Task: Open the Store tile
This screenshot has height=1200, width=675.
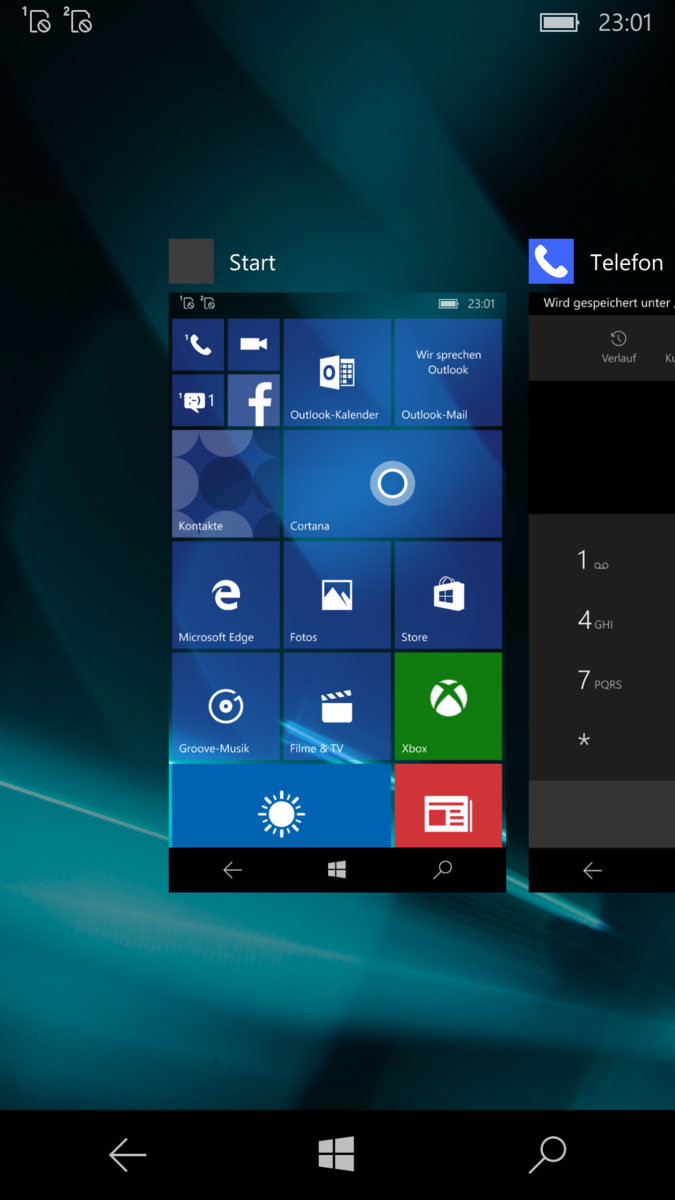Action: pyautogui.click(x=448, y=595)
